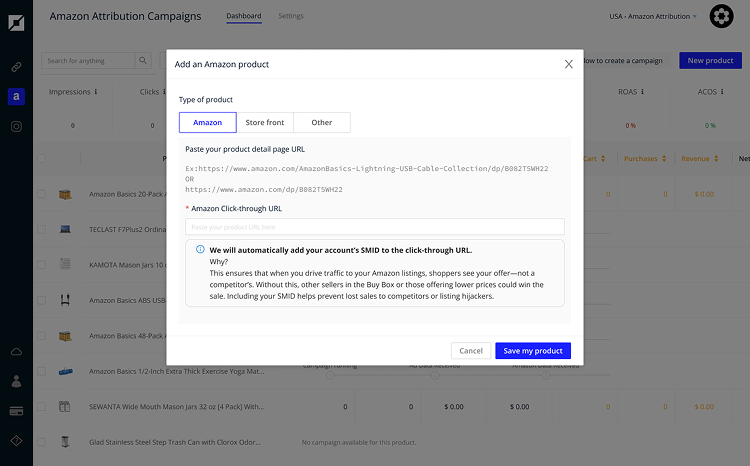750x466 pixels.
Task: Click Amazon Basics 48-Pack product thumbnail
Action: 65,336
